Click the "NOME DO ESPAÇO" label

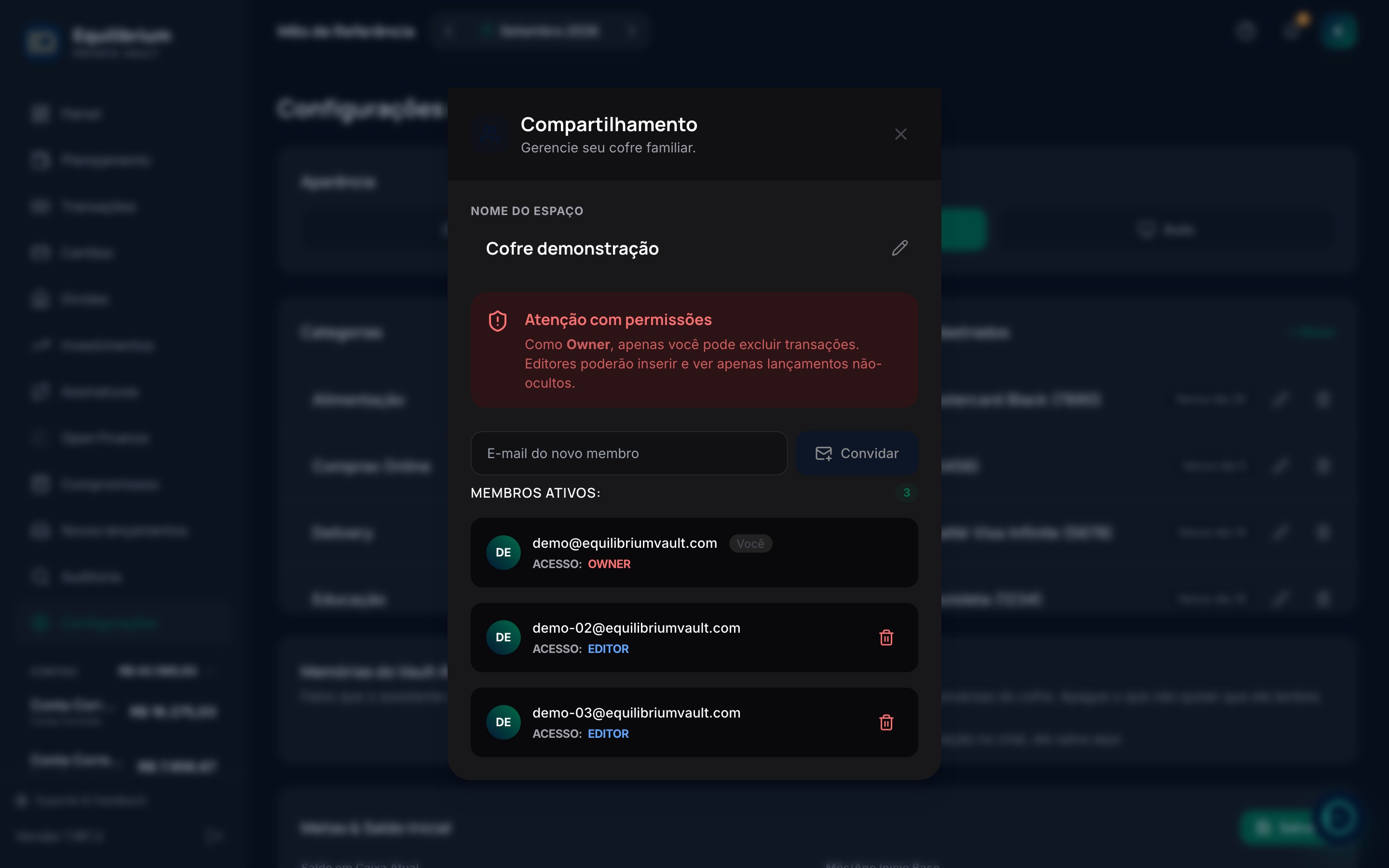coord(526,211)
